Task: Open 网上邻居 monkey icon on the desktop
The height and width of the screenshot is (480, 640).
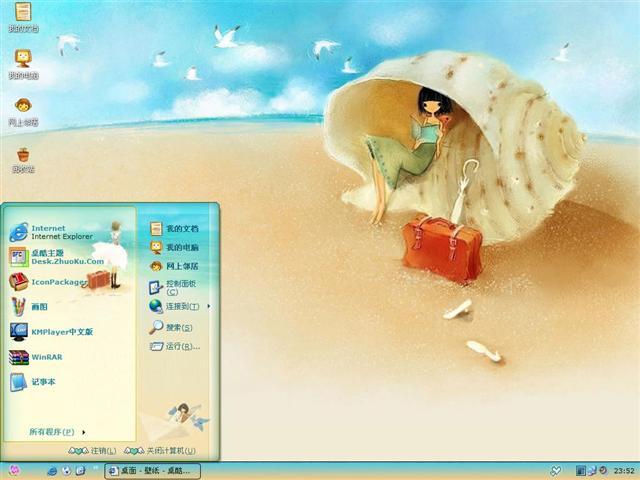Action: click(x=23, y=111)
